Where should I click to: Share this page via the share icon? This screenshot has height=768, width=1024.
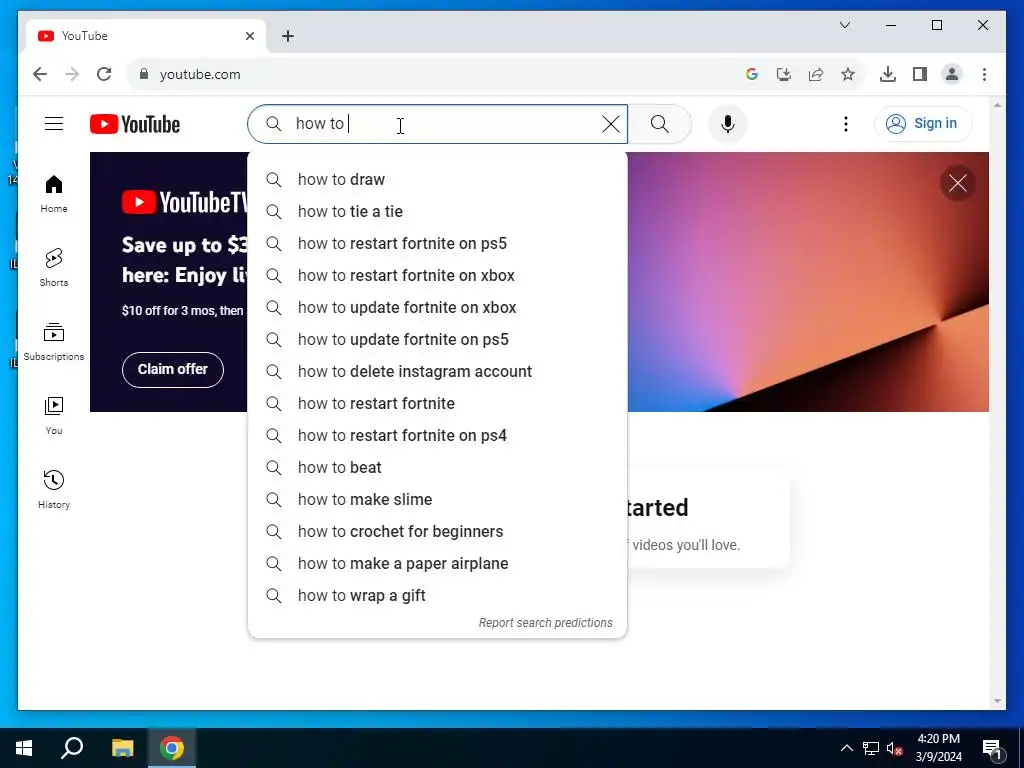(x=816, y=74)
